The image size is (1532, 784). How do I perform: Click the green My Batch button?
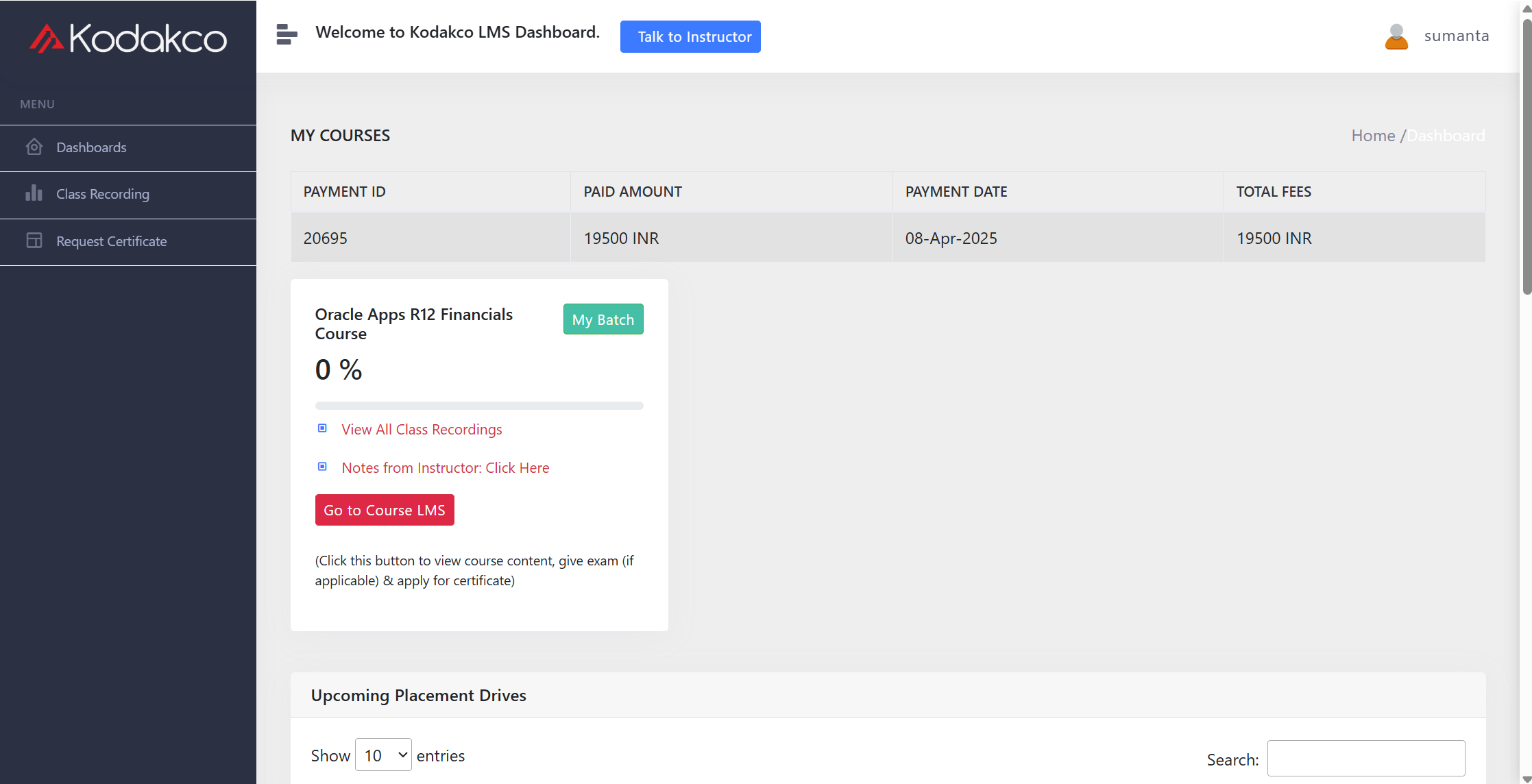point(603,319)
